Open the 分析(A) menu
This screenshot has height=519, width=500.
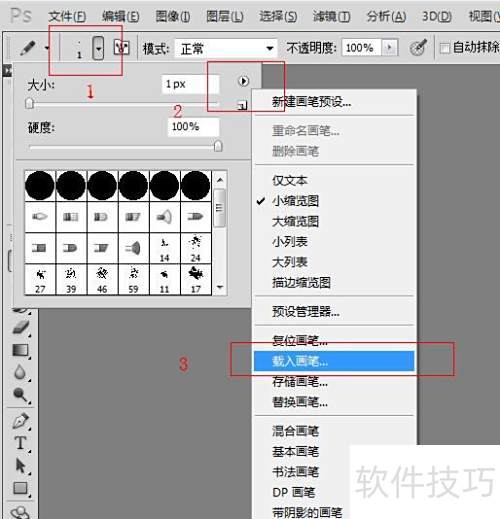(x=386, y=16)
